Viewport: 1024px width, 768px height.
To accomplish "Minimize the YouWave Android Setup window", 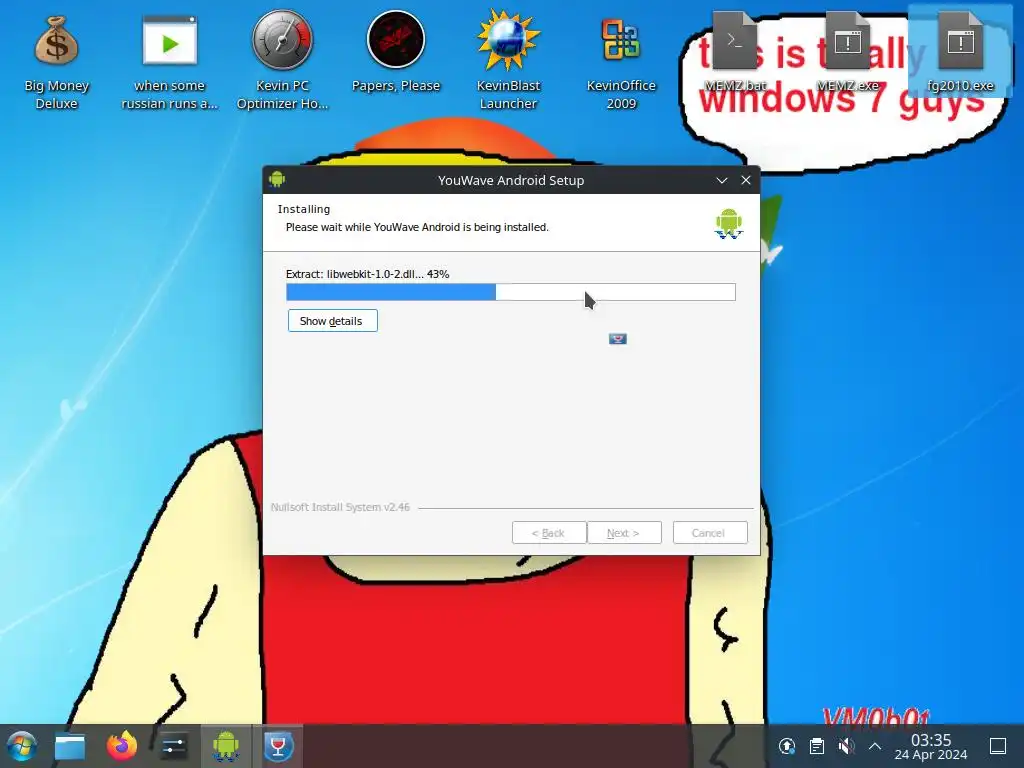I will [722, 180].
